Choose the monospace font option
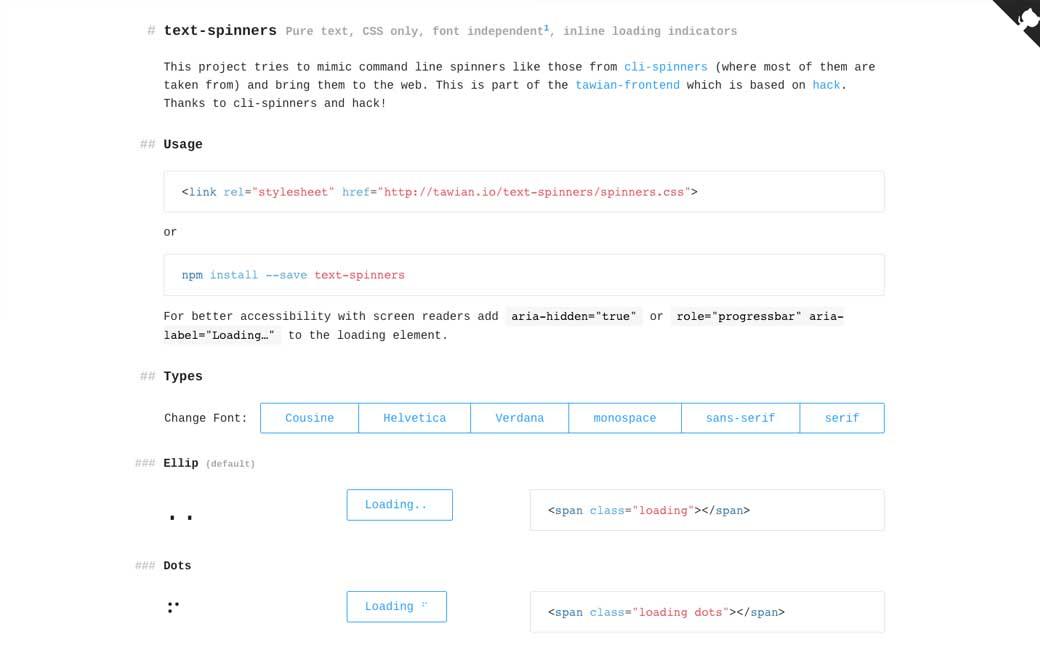 pyautogui.click(x=624, y=418)
